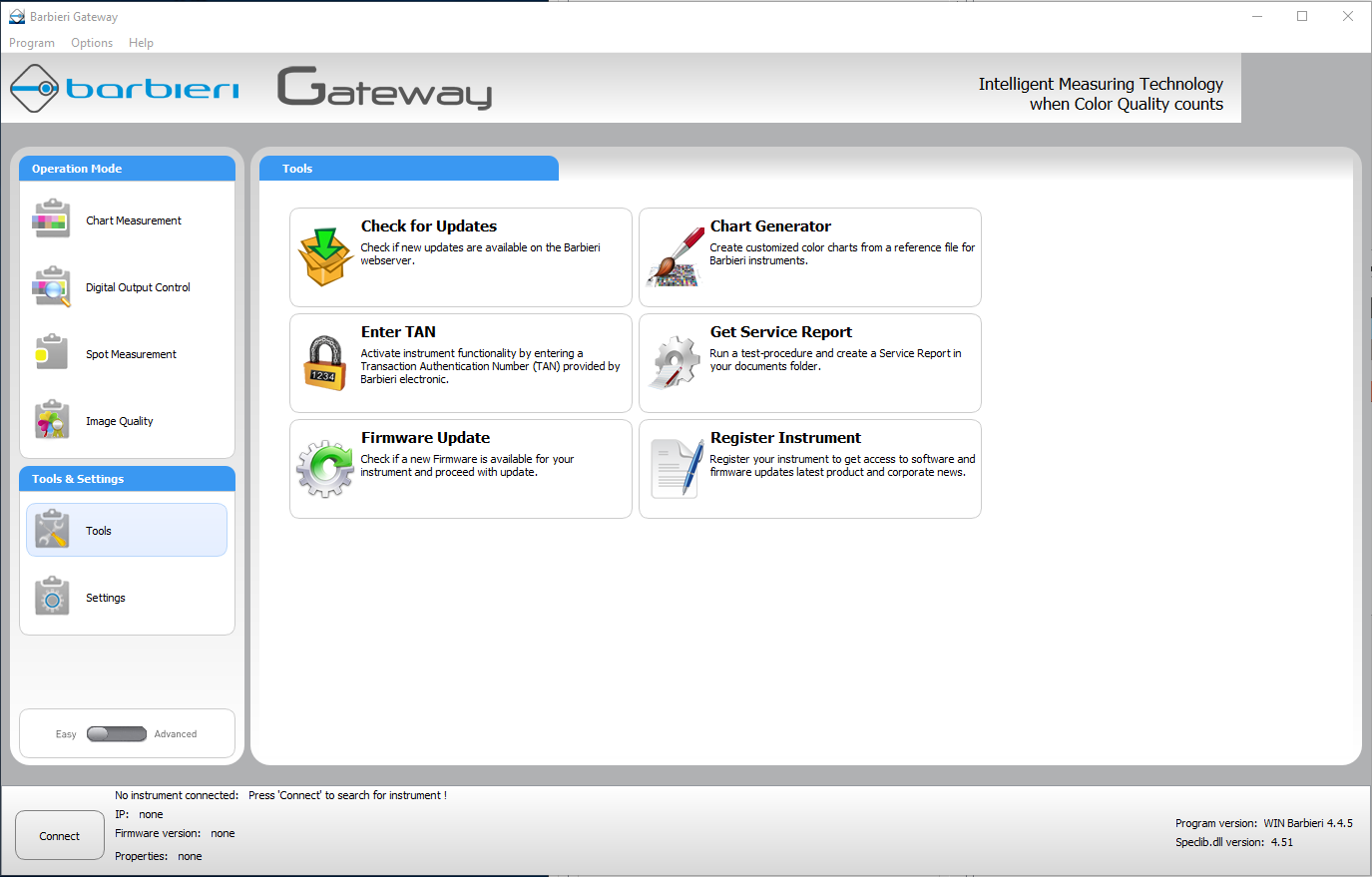This screenshot has height=877, width=1372.
Task: Click the 'IP:' status label
Action: click(x=122, y=814)
